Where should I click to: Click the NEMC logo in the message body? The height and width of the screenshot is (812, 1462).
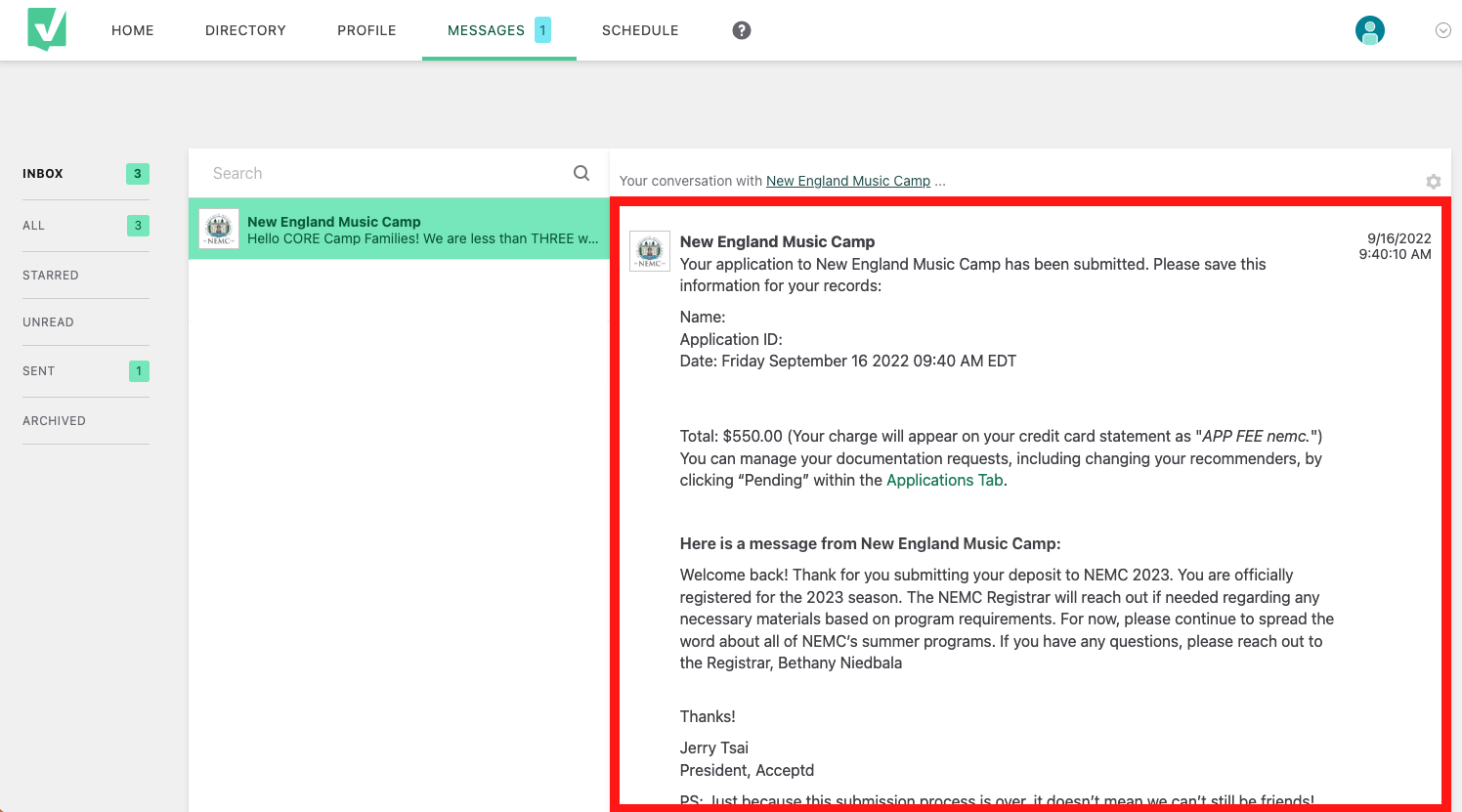pos(650,251)
